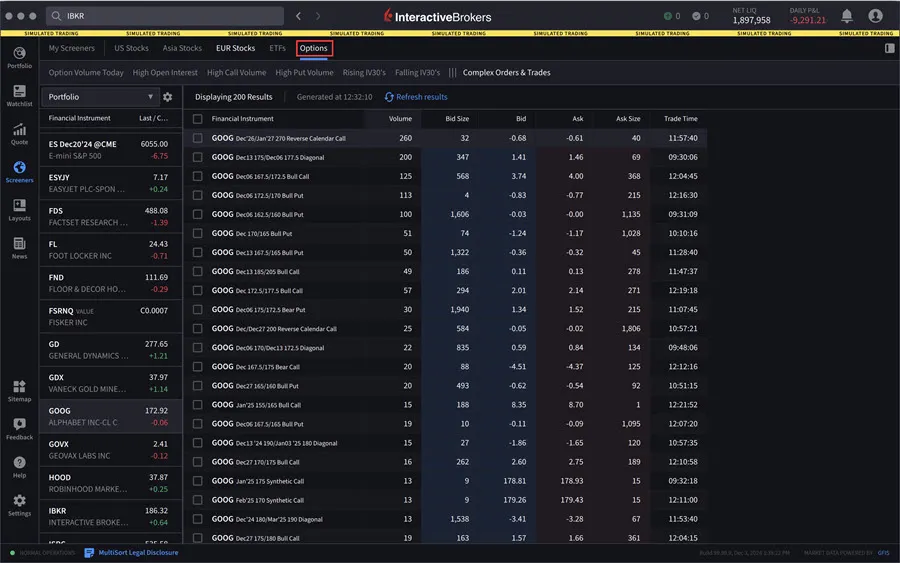Open the Settings gear in sidebar
This screenshot has width=900, height=563.
(20, 500)
